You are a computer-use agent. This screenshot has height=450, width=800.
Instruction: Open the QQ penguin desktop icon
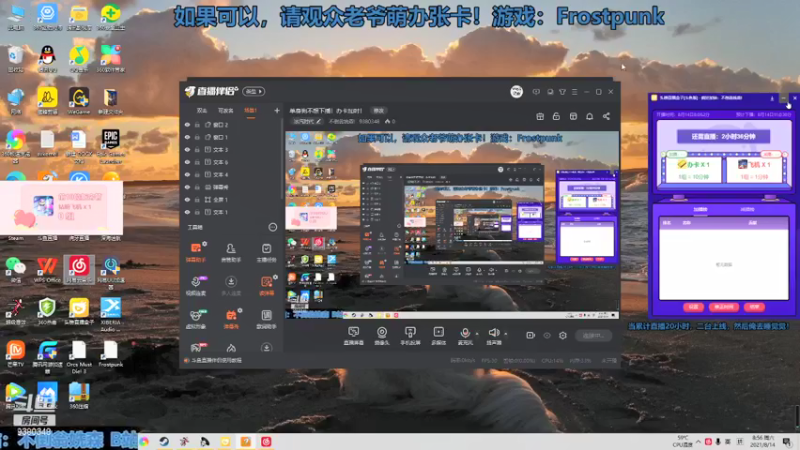pyautogui.click(x=47, y=59)
